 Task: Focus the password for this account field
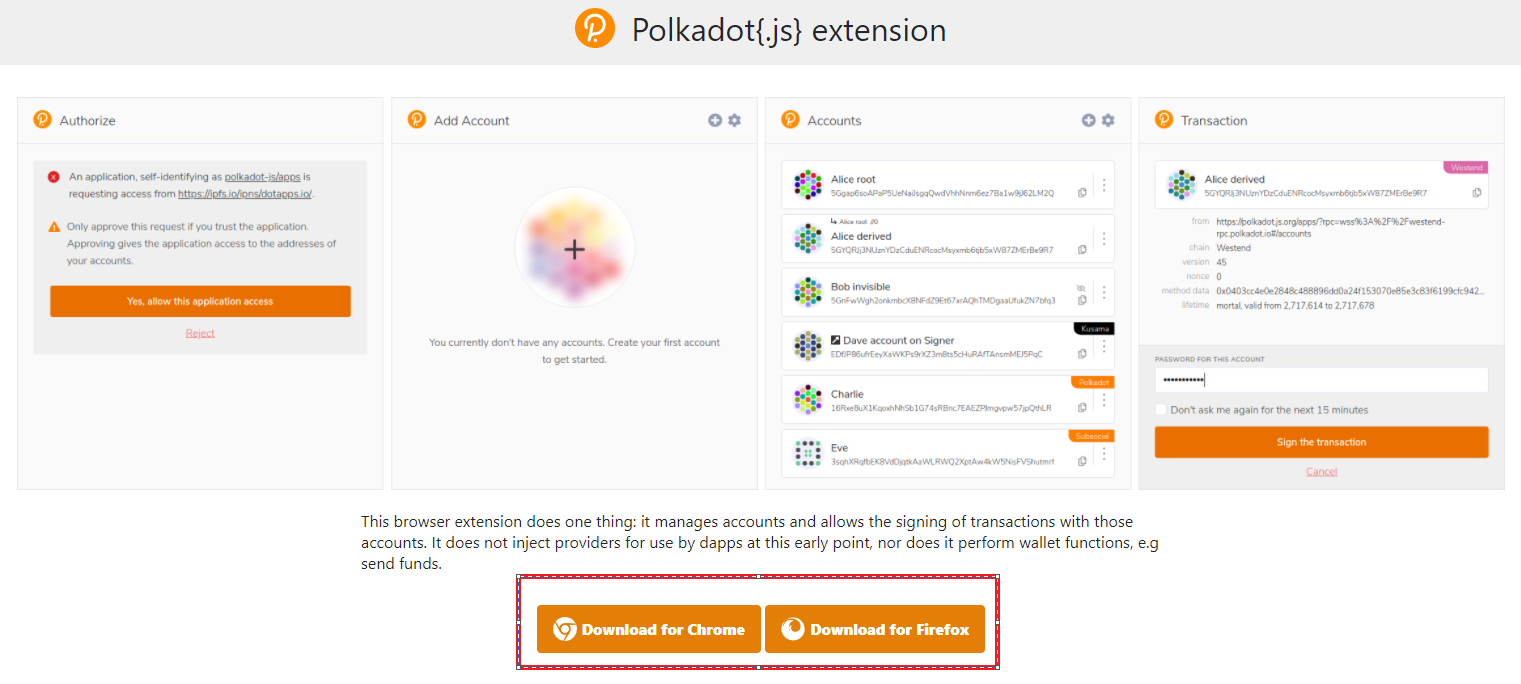1321,380
